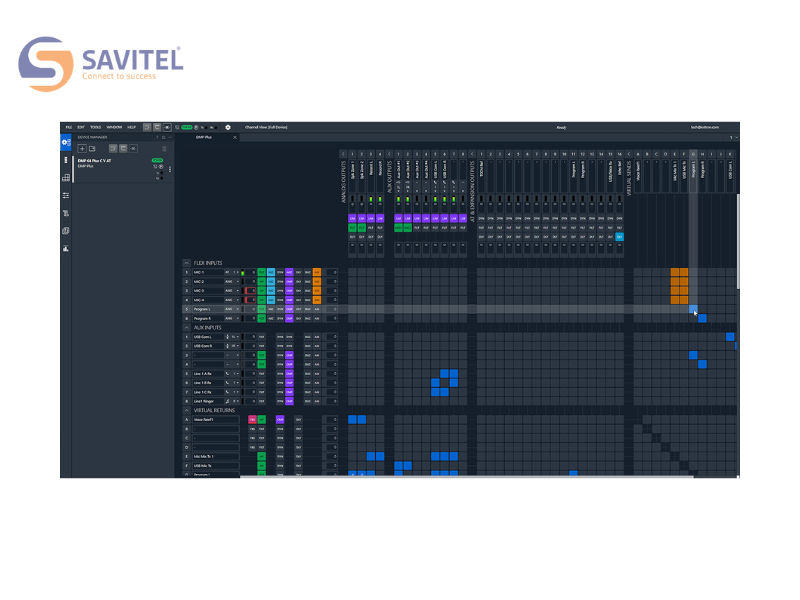Viewport: 800px width, 600px height.
Task: Click the horizontal scrollbar at bottom
Action: click(x=466, y=477)
